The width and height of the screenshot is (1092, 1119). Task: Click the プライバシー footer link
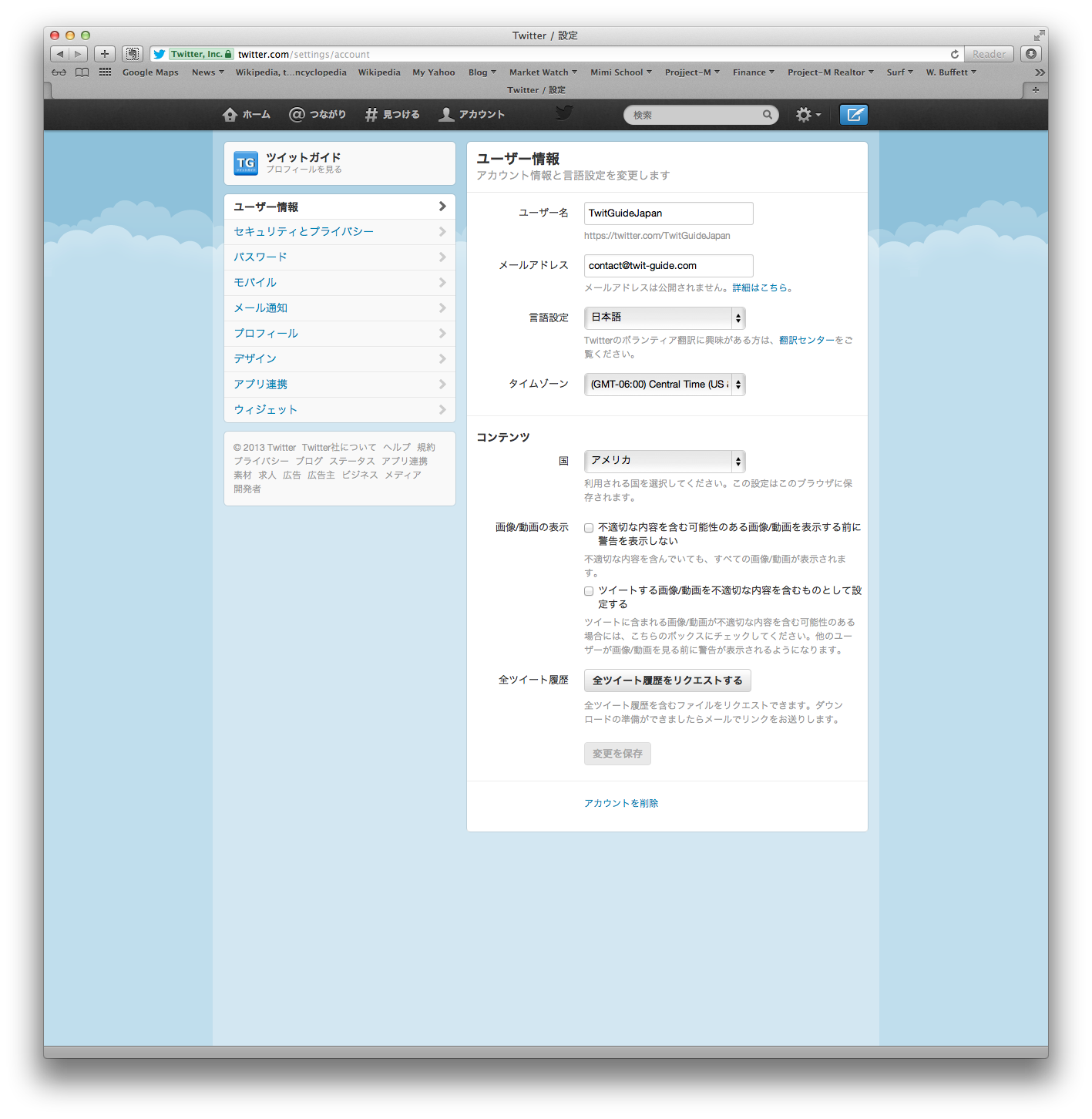tap(261, 461)
